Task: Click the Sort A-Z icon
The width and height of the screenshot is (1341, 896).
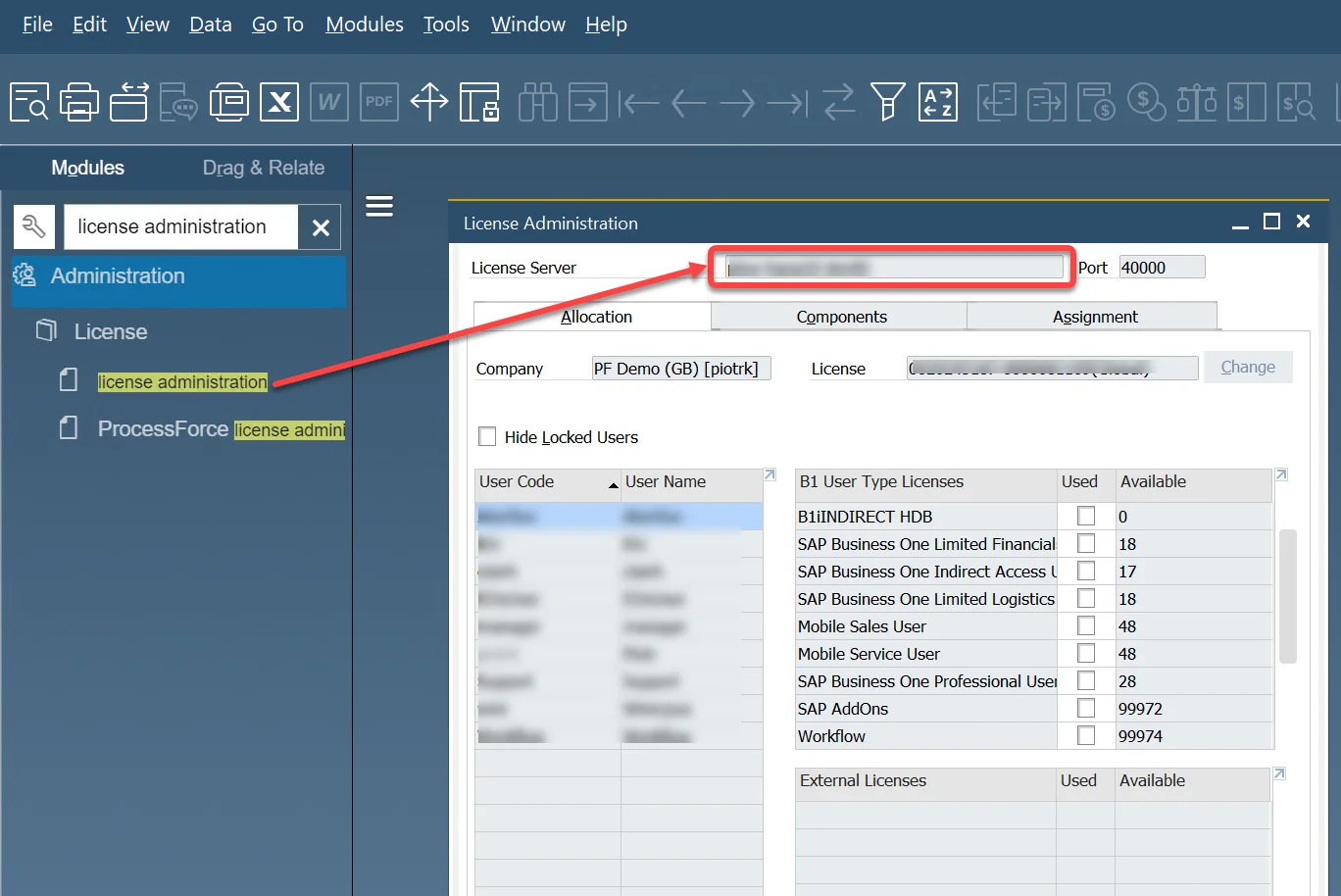Action: (937, 102)
